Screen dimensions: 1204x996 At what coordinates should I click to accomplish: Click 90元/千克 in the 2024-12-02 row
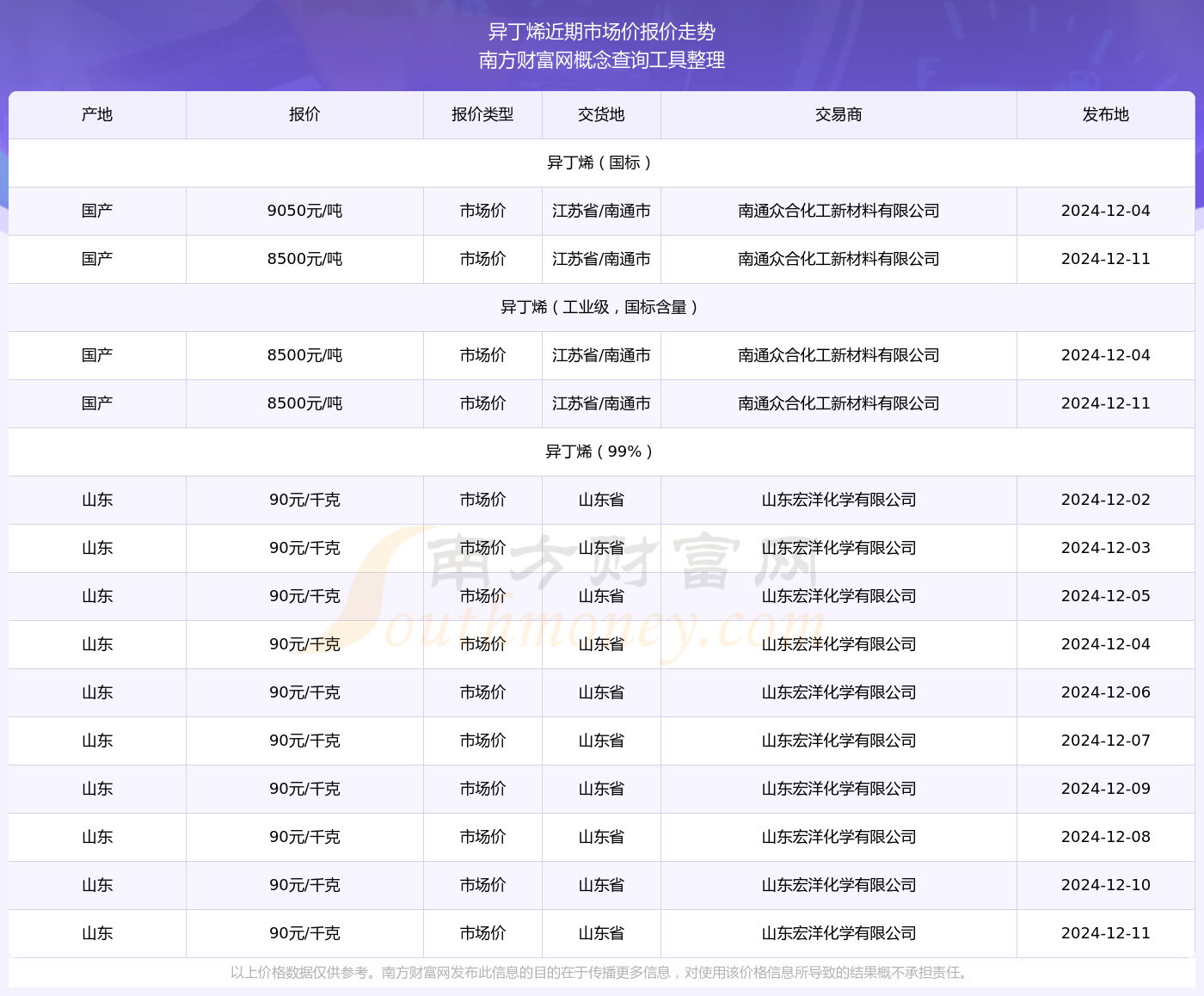[304, 500]
